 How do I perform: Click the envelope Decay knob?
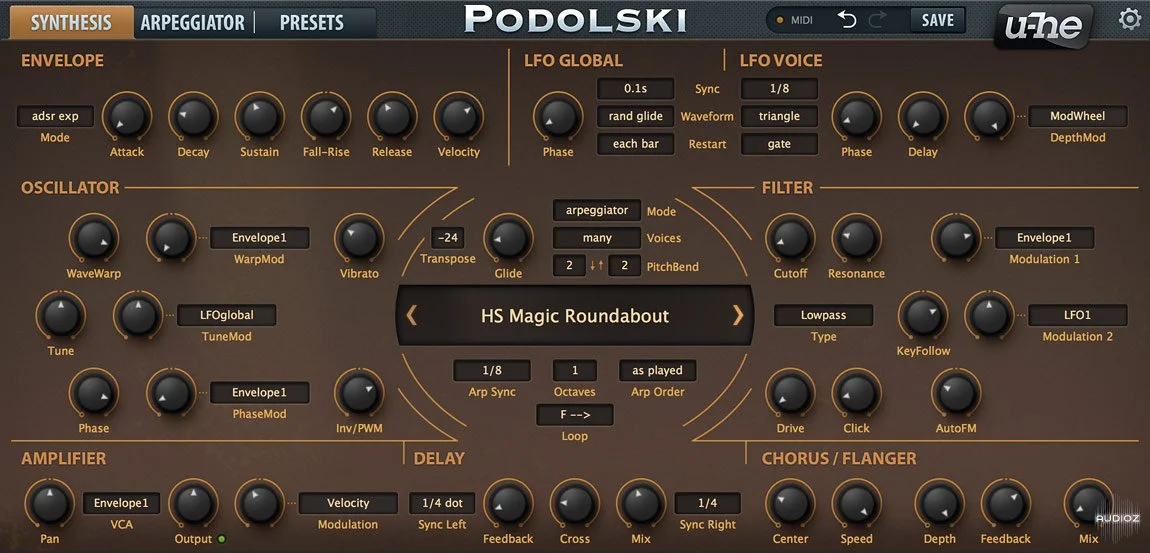point(194,117)
